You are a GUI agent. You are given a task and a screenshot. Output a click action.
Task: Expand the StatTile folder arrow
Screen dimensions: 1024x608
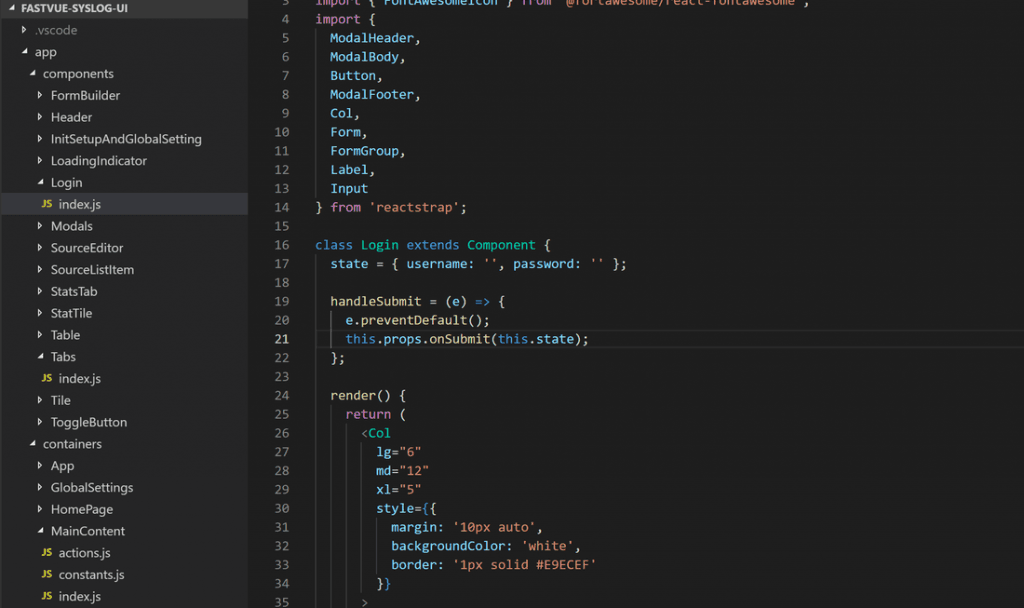40,313
